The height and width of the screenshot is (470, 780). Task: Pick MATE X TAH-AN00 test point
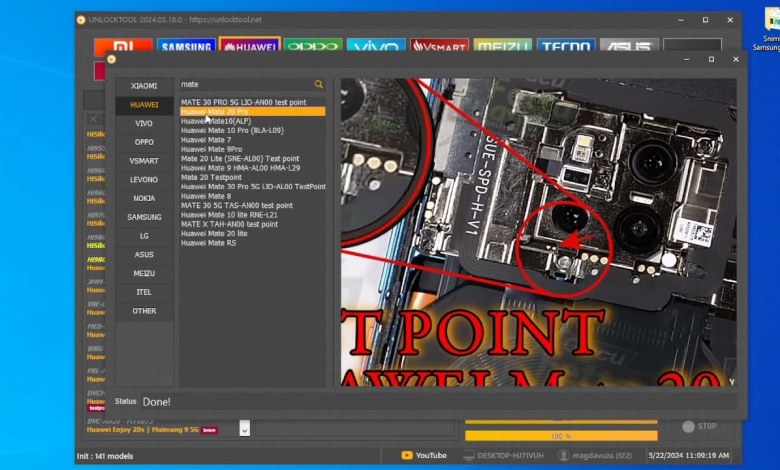click(229, 224)
